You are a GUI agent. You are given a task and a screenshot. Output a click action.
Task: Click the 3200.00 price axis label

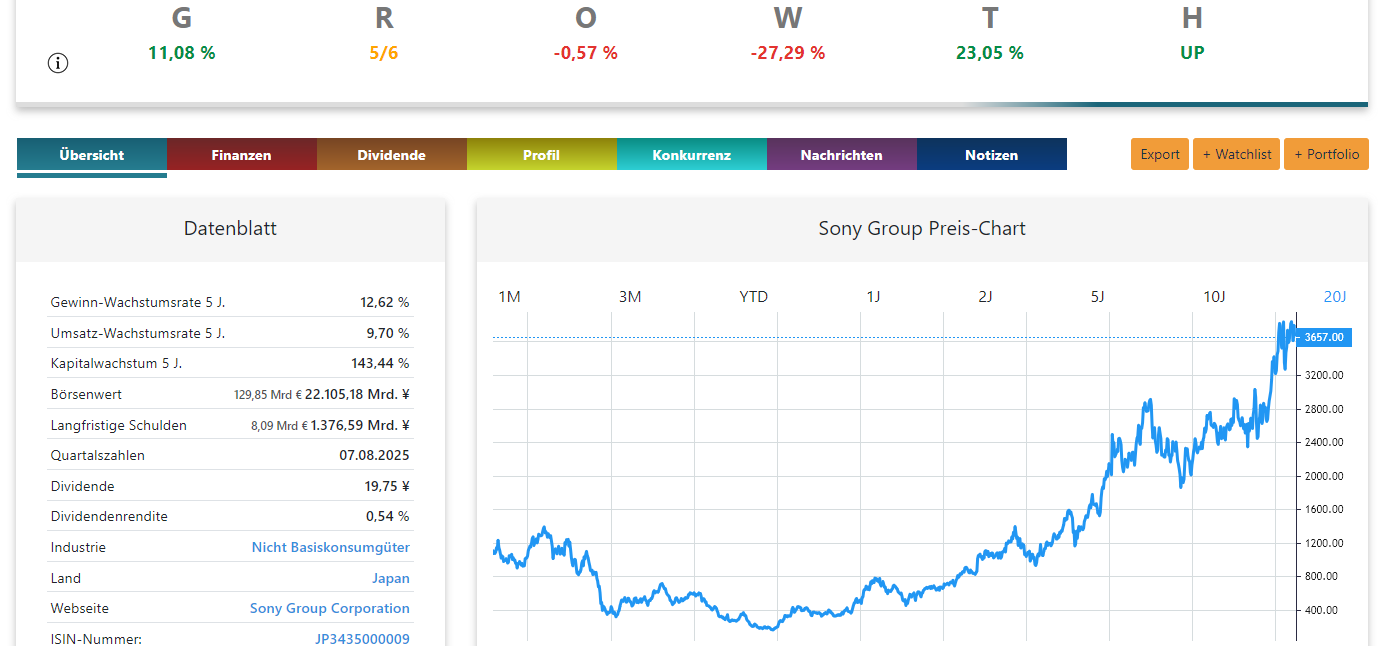pos(1324,375)
